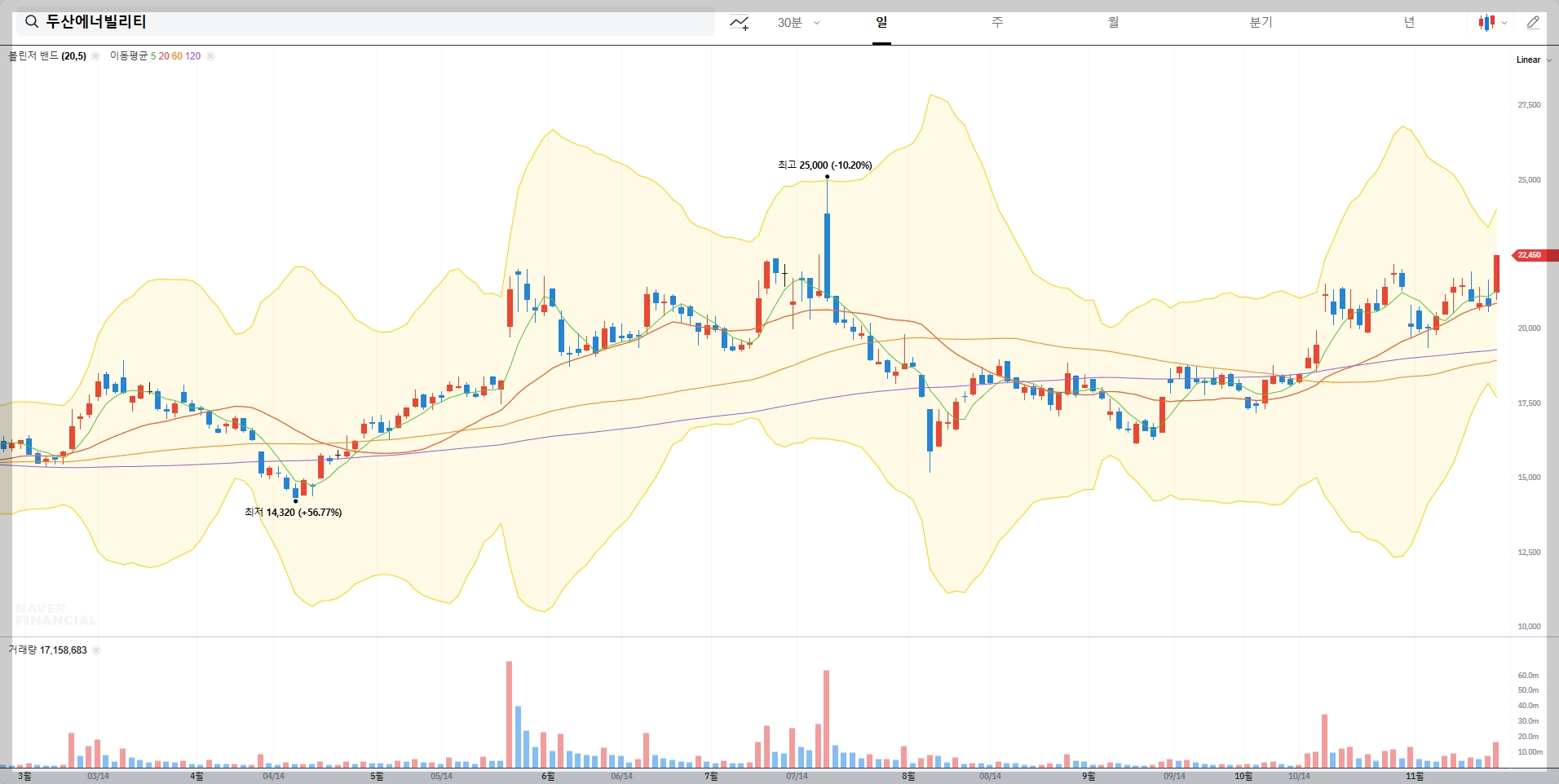Click the 30.0m volume axis label

[1528, 721]
